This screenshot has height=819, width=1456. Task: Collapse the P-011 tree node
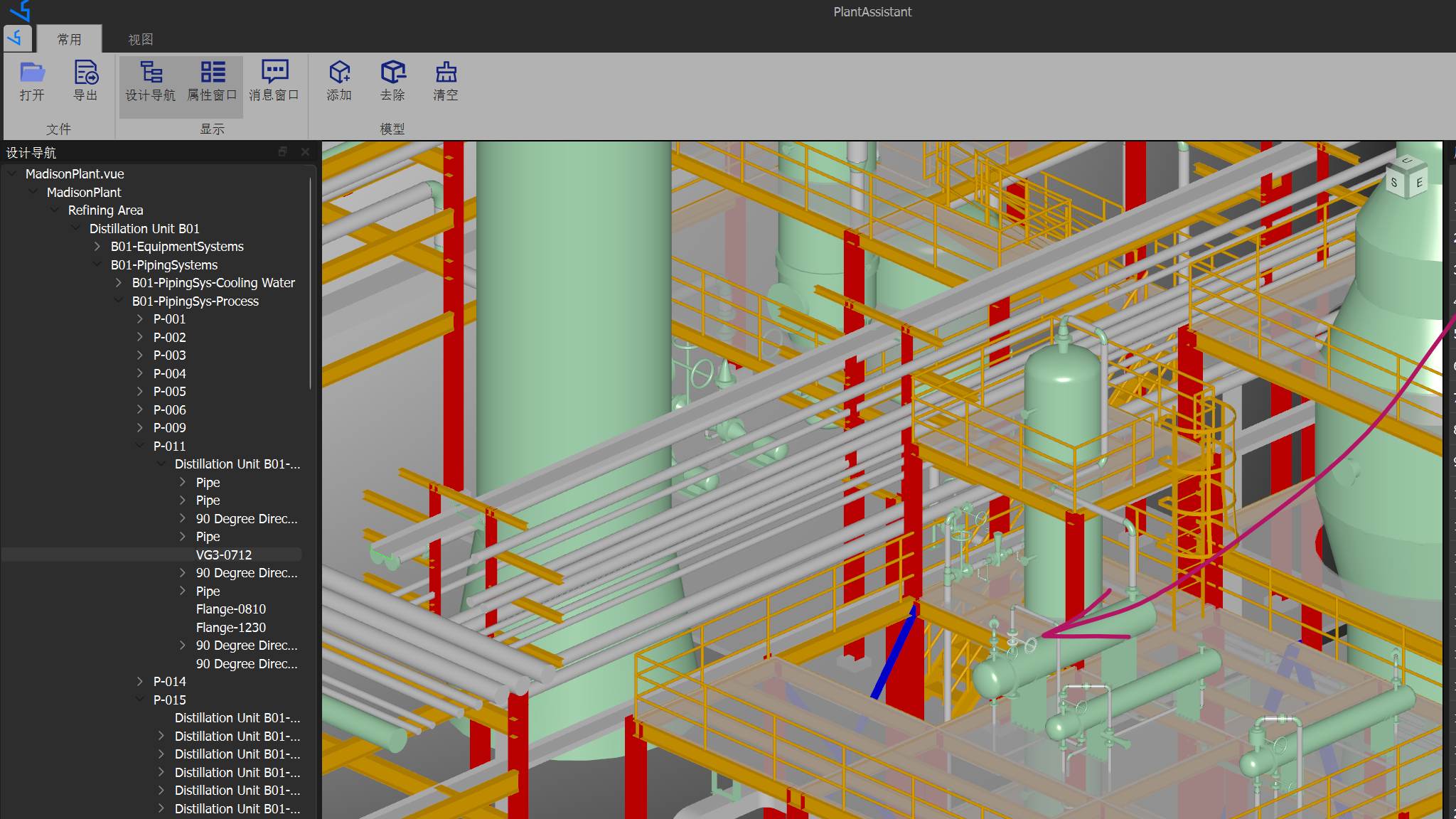pos(140,446)
